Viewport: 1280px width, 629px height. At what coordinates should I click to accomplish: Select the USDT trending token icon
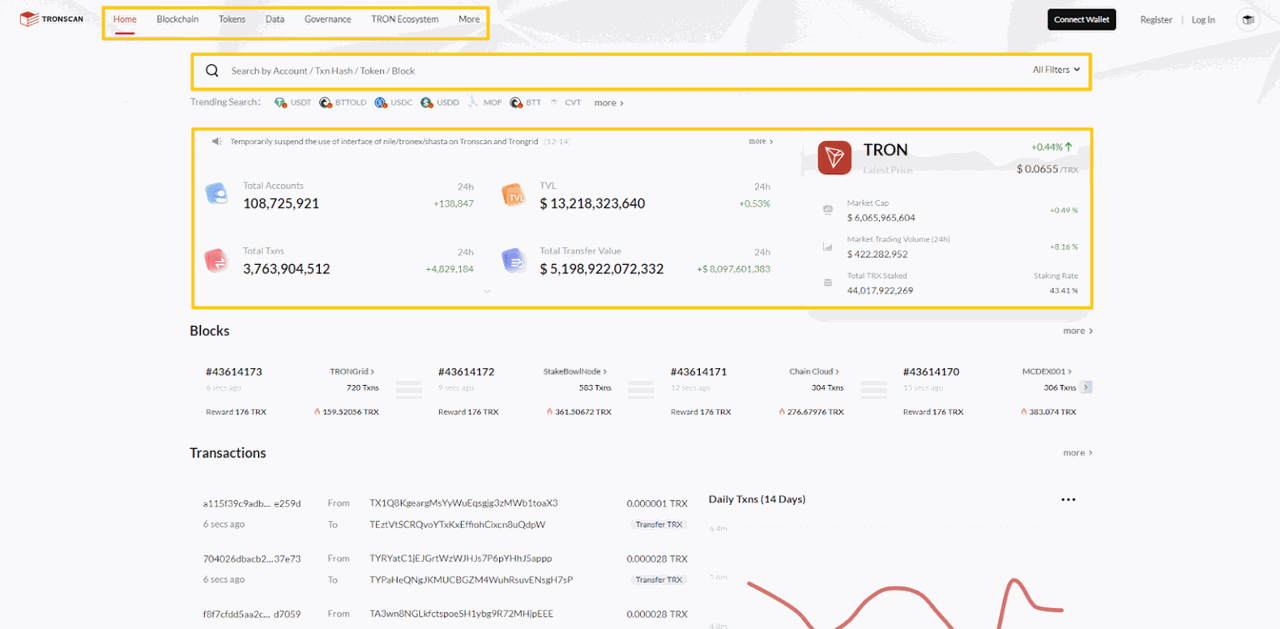(281, 102)
